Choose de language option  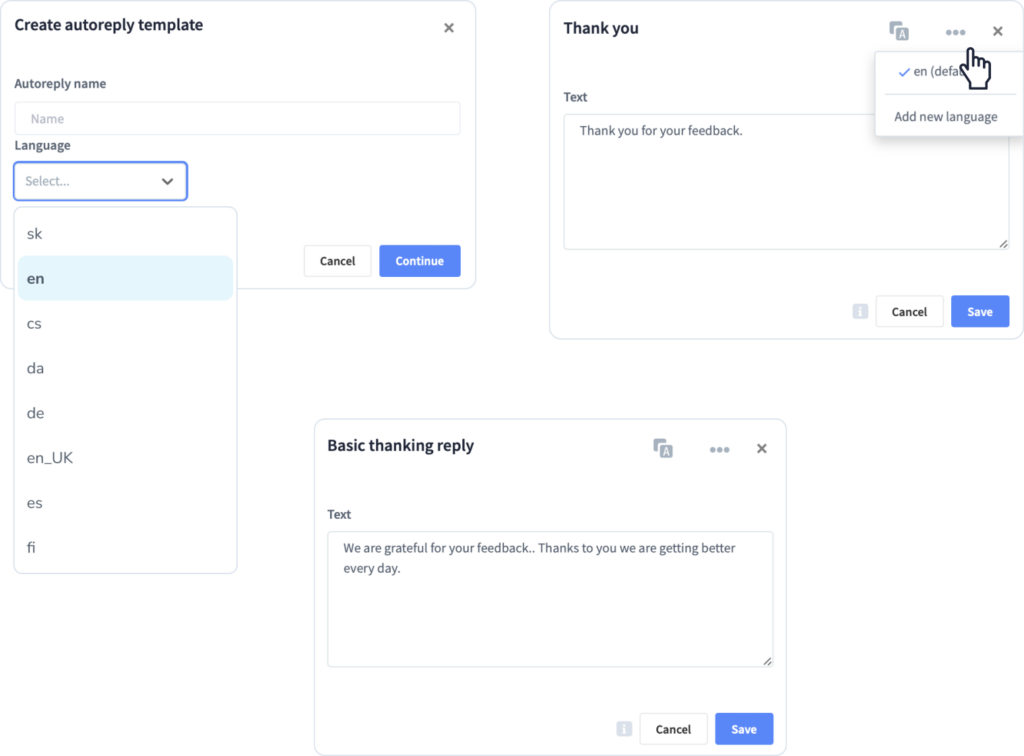125,413
